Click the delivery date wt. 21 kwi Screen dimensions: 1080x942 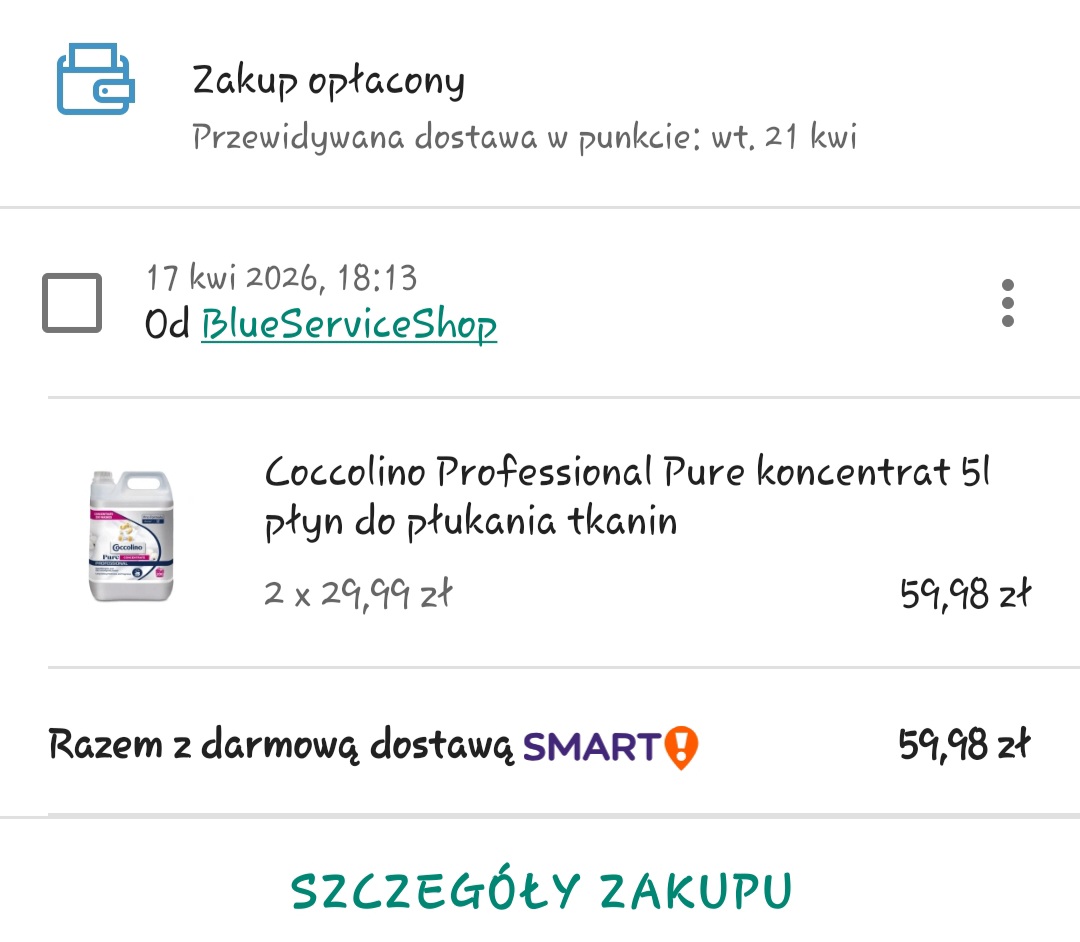pos(784,137)
